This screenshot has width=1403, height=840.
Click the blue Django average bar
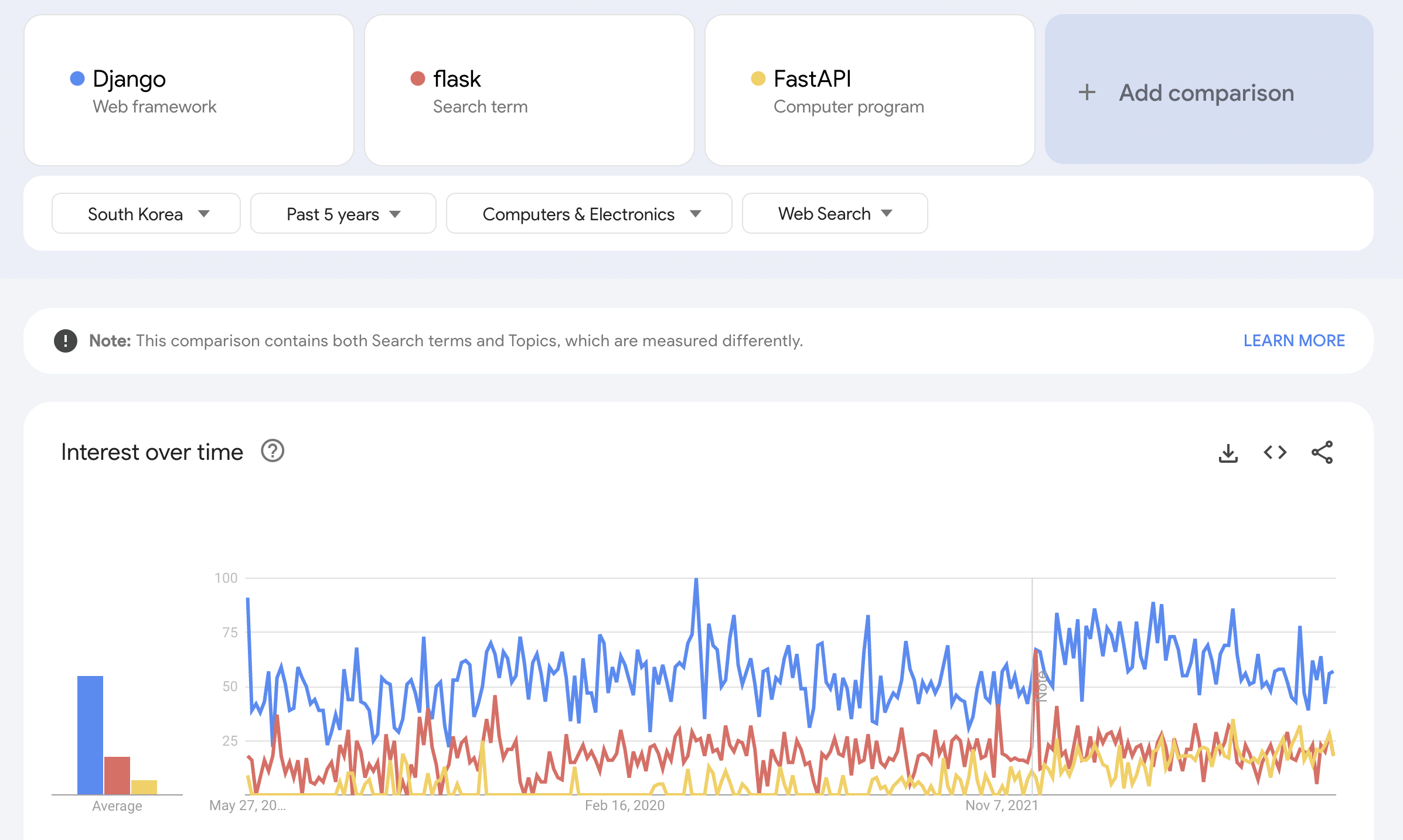pos(90,735)
